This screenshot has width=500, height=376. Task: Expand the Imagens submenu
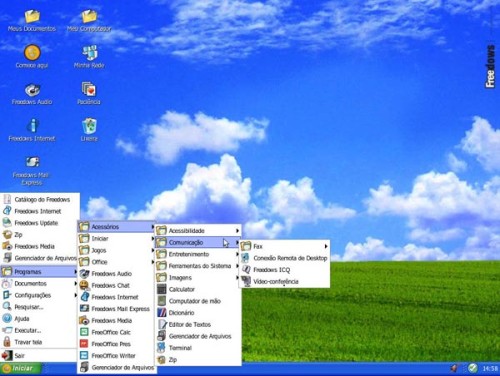198,277
